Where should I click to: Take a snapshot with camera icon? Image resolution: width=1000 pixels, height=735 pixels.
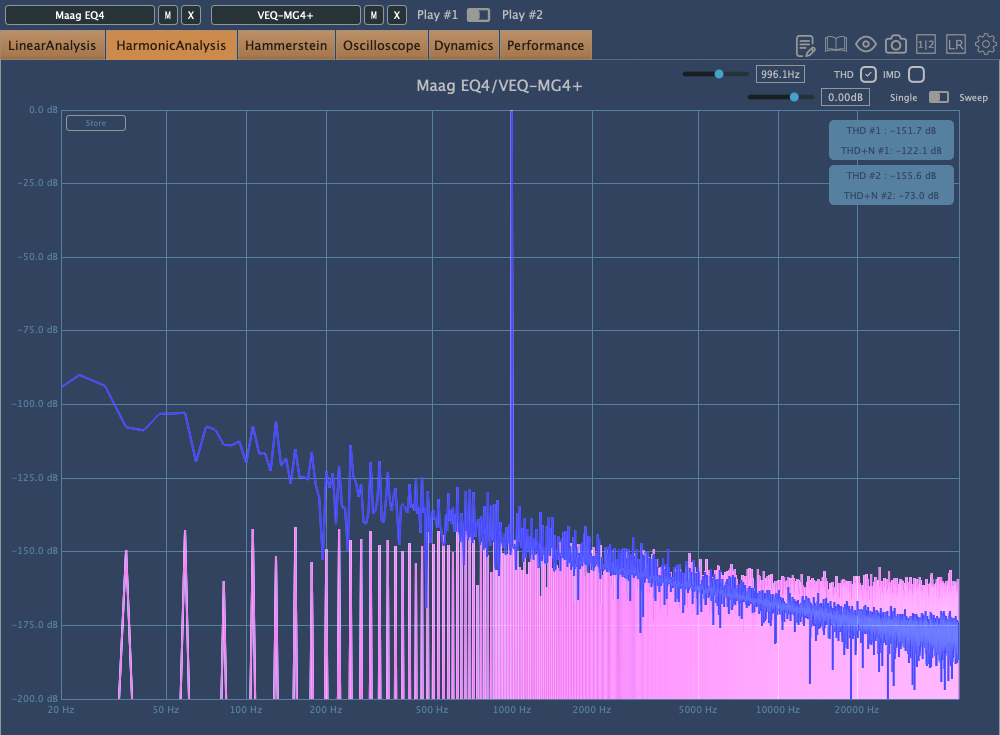(x=896, y=45)
